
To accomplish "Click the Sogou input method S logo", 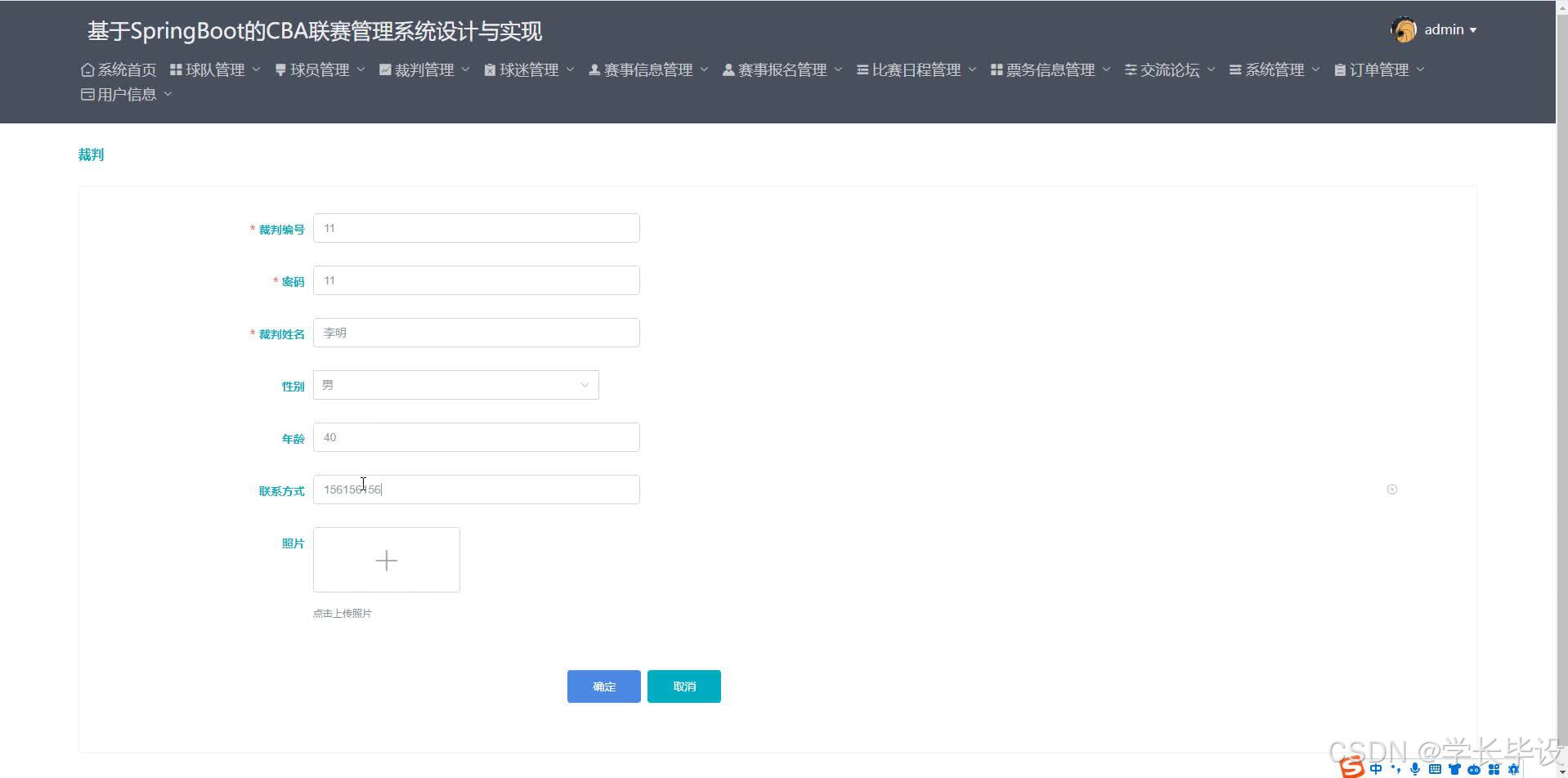I will click(x=1352, y=768).
